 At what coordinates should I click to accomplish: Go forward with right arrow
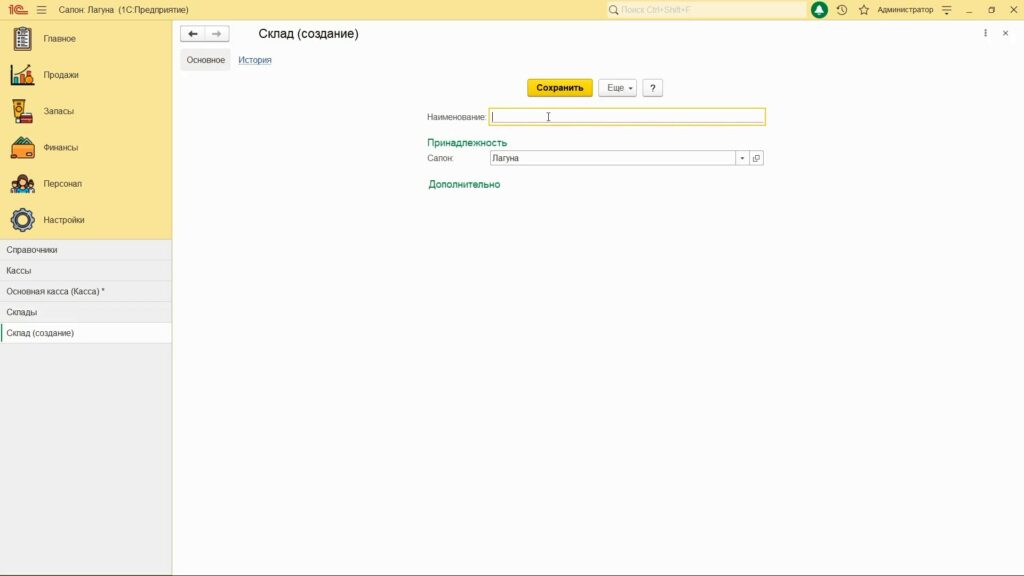click(217, 34)
